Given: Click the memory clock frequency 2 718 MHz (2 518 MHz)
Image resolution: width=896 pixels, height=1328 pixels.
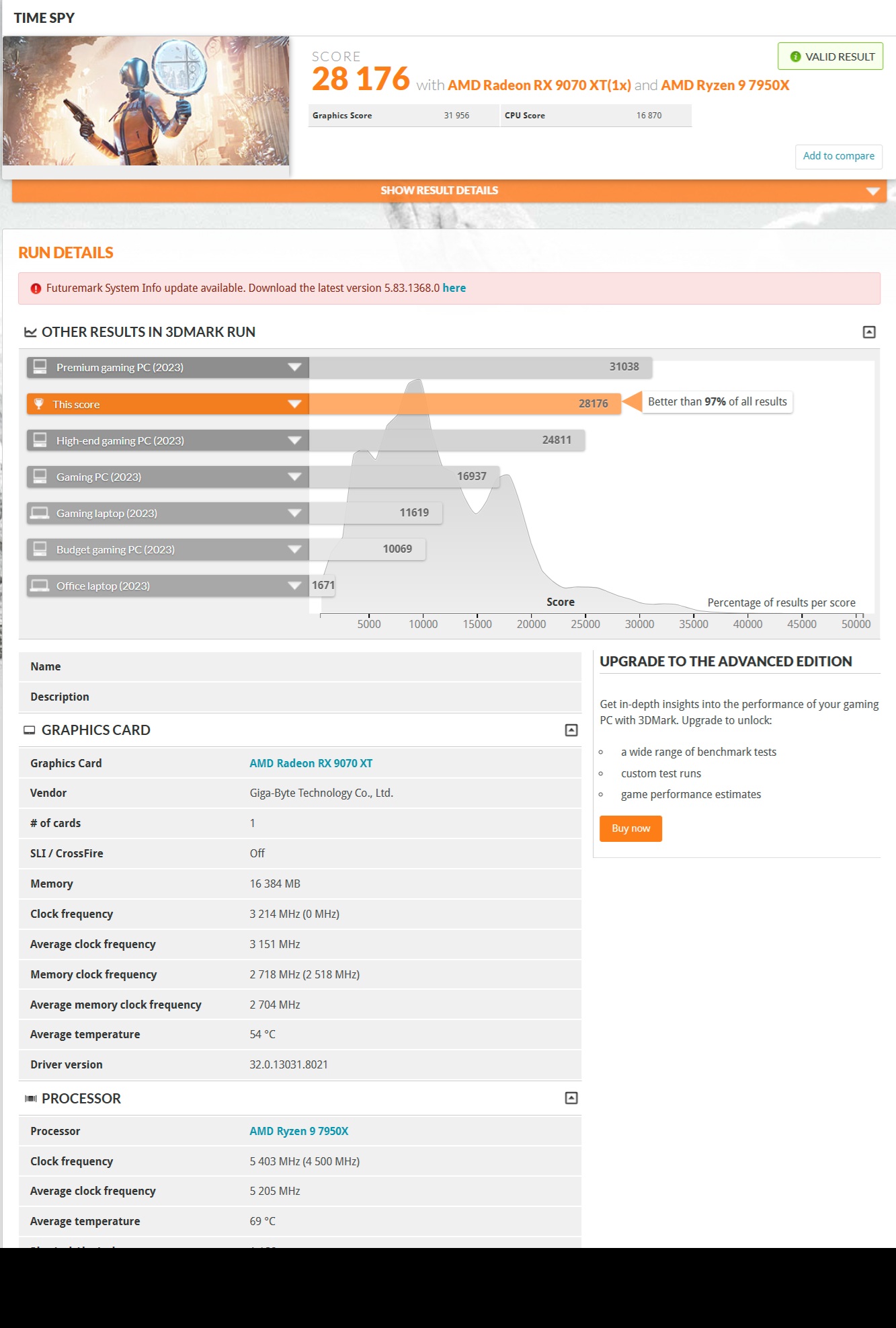Looking at the screenshot, I should click(304, 974).
